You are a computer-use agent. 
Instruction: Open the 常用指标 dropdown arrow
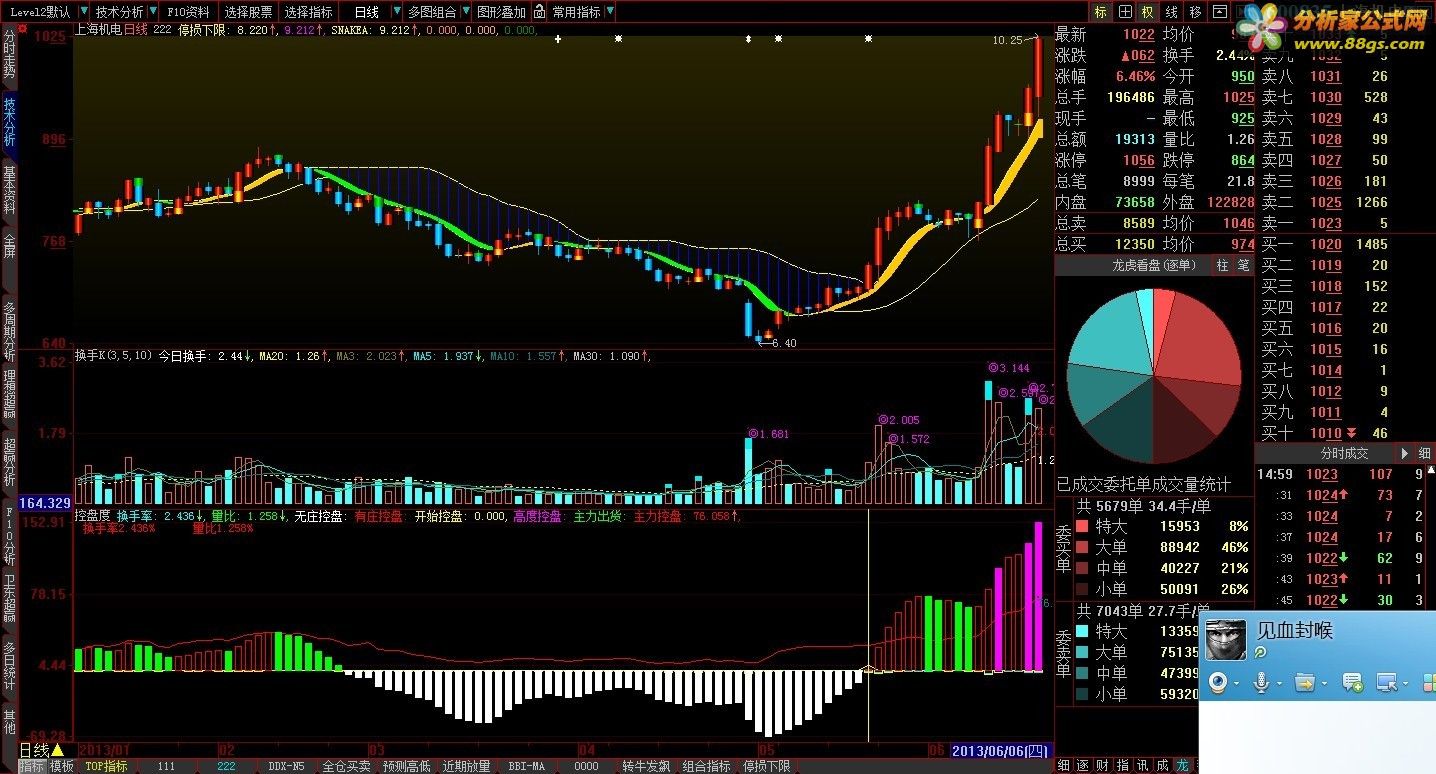pyautogui.click(x=610, y=12)
